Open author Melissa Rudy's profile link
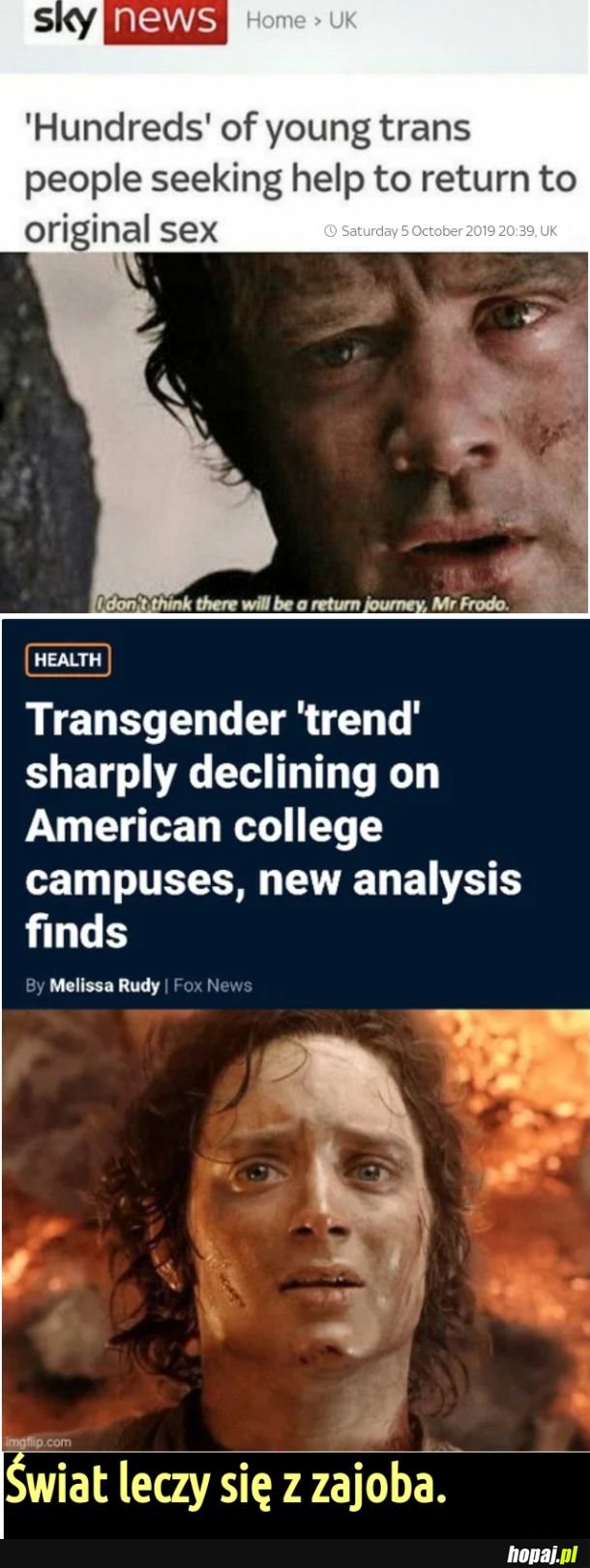The width and height of the screenshot is (590, 1568). pyautogui.click(x=104, y=985)
